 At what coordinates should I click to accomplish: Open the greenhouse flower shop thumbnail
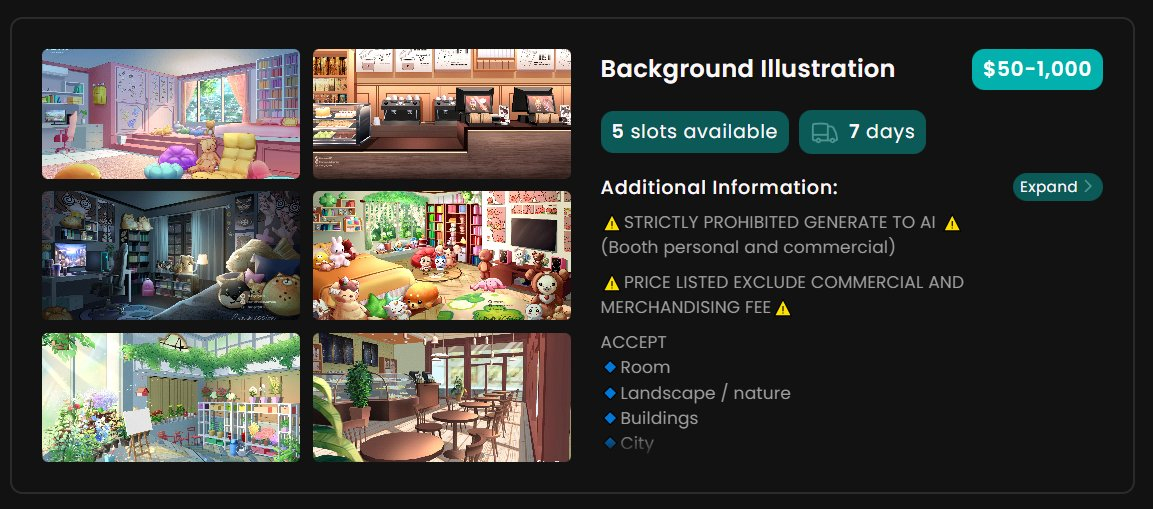click(x=171, y=397)
